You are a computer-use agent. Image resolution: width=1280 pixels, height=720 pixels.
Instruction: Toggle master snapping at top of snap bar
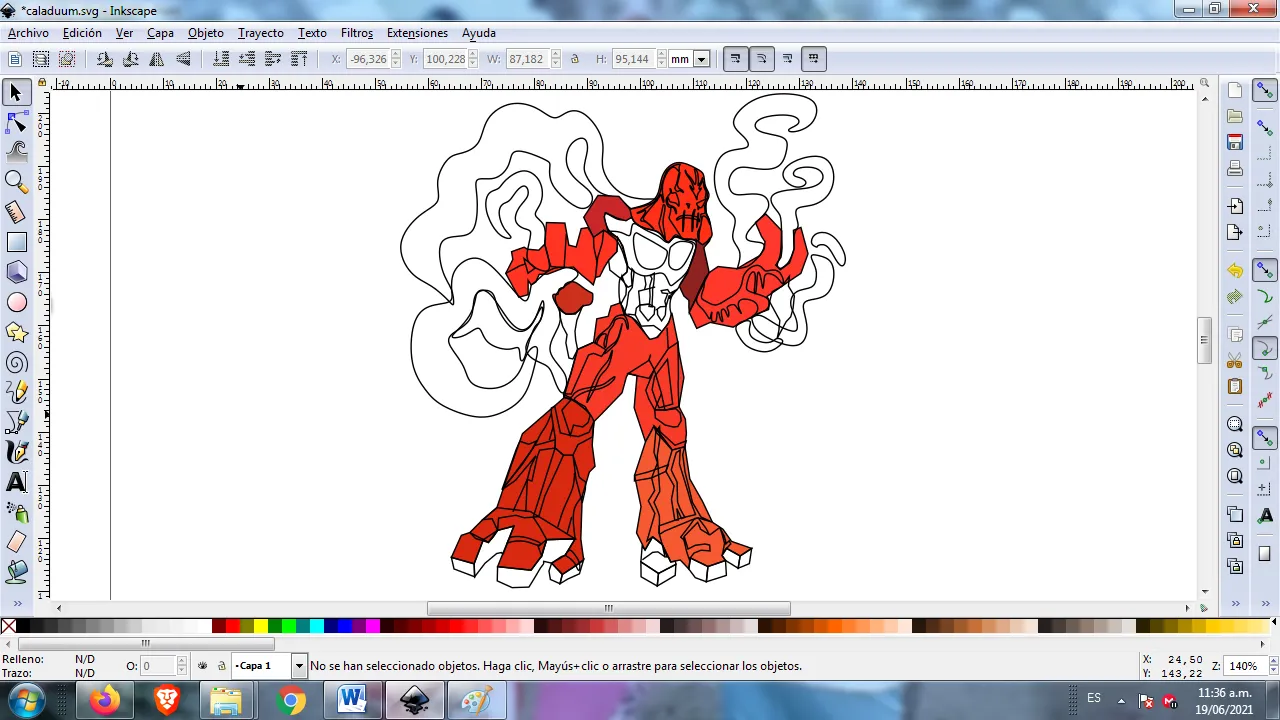pyautogui.click(x=1265, y=91)
